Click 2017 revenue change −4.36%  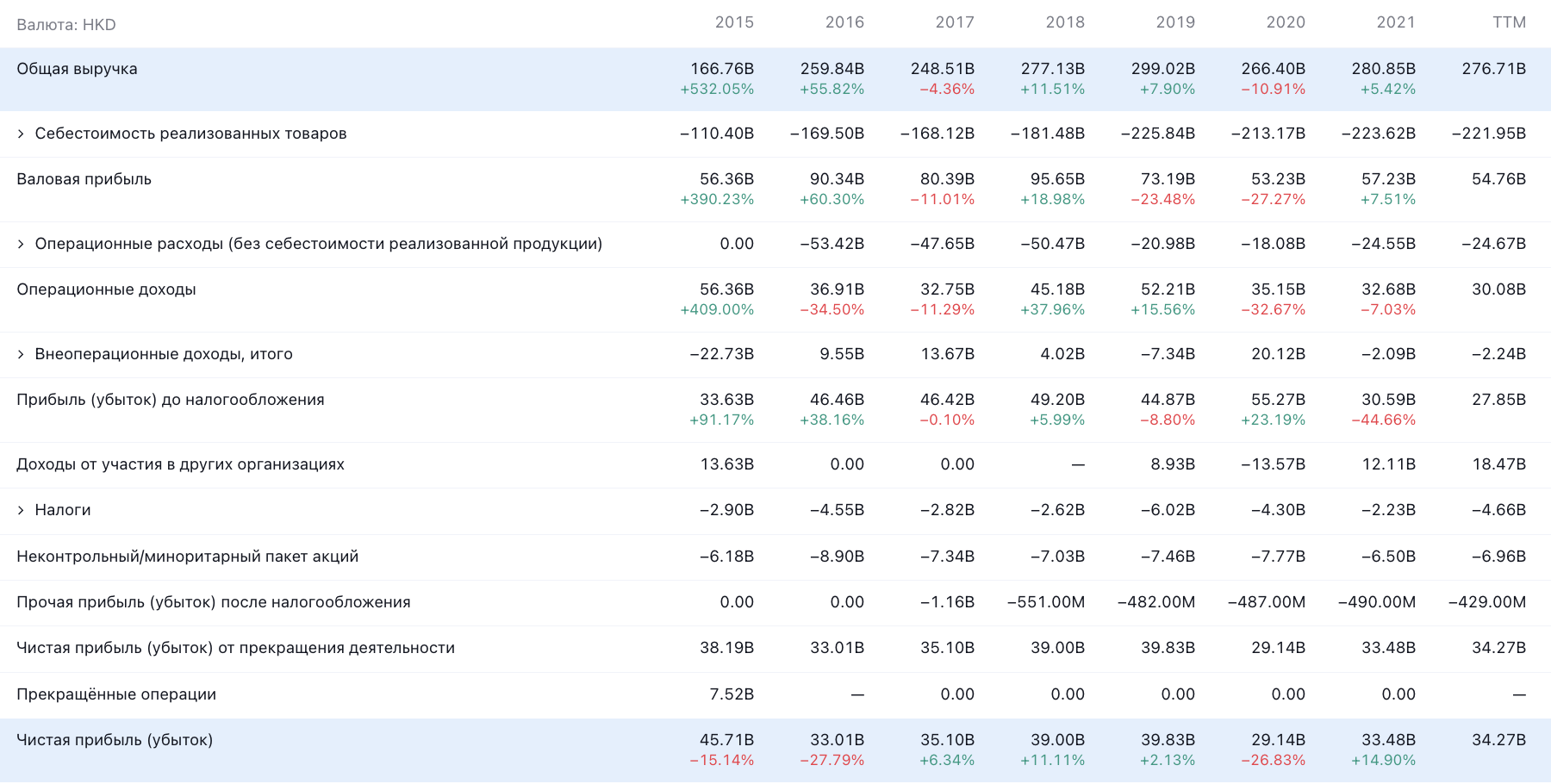coord(947,90)
